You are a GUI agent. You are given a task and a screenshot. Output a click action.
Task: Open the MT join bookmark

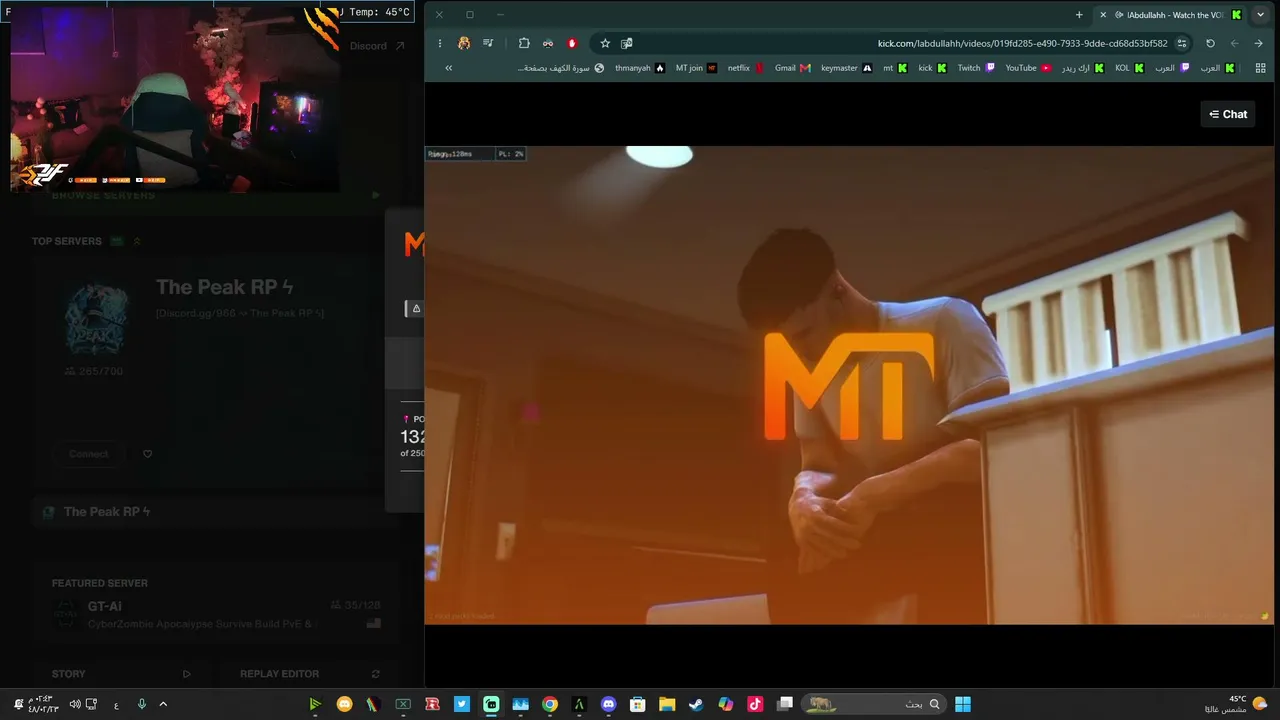pyautogui.click(x=696, y=68)
